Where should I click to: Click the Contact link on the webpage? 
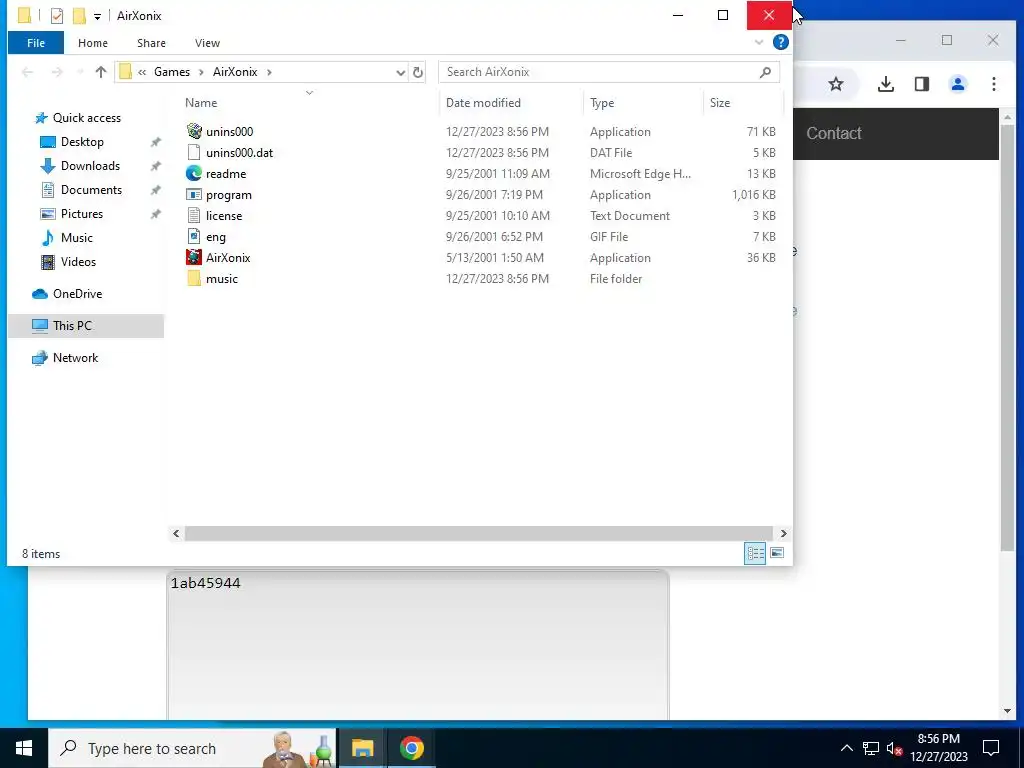(833, 133)
